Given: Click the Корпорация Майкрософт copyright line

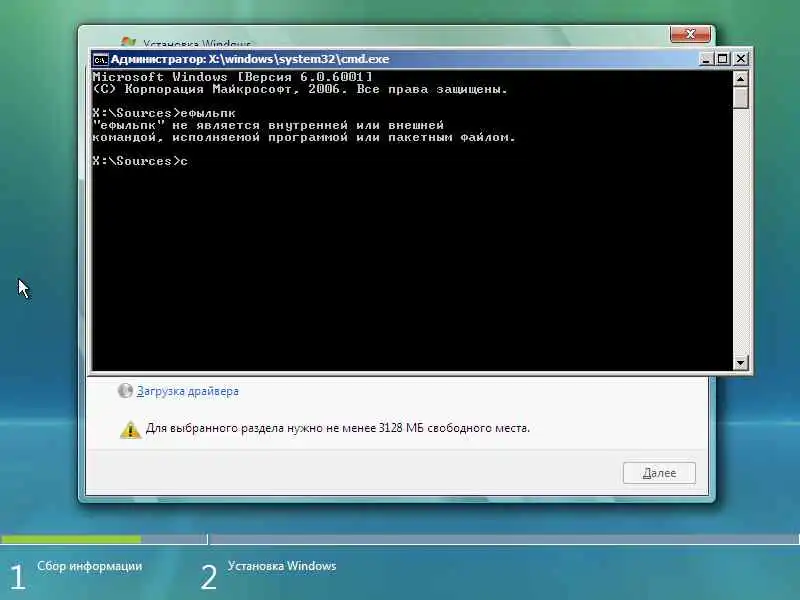Looking at the screenshot, I should pos(300,89).
